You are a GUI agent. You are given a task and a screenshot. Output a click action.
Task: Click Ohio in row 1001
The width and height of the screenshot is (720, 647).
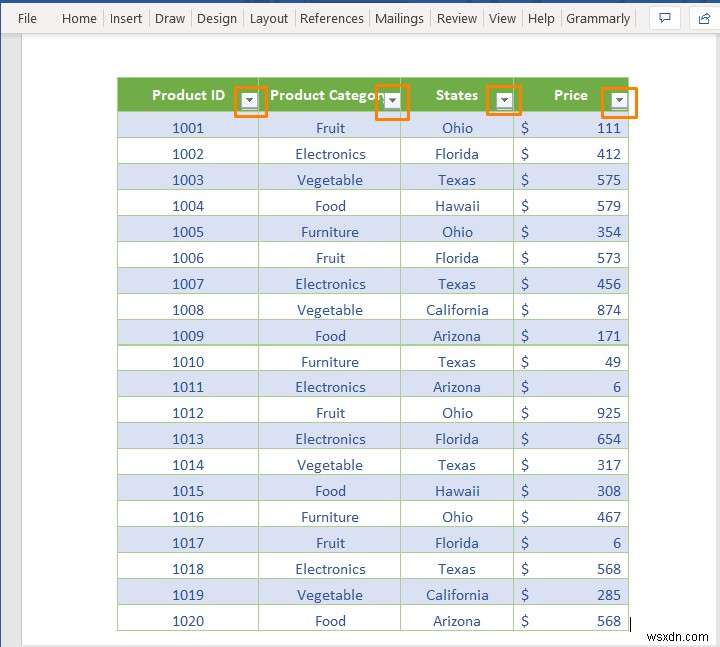coord(457,128)
